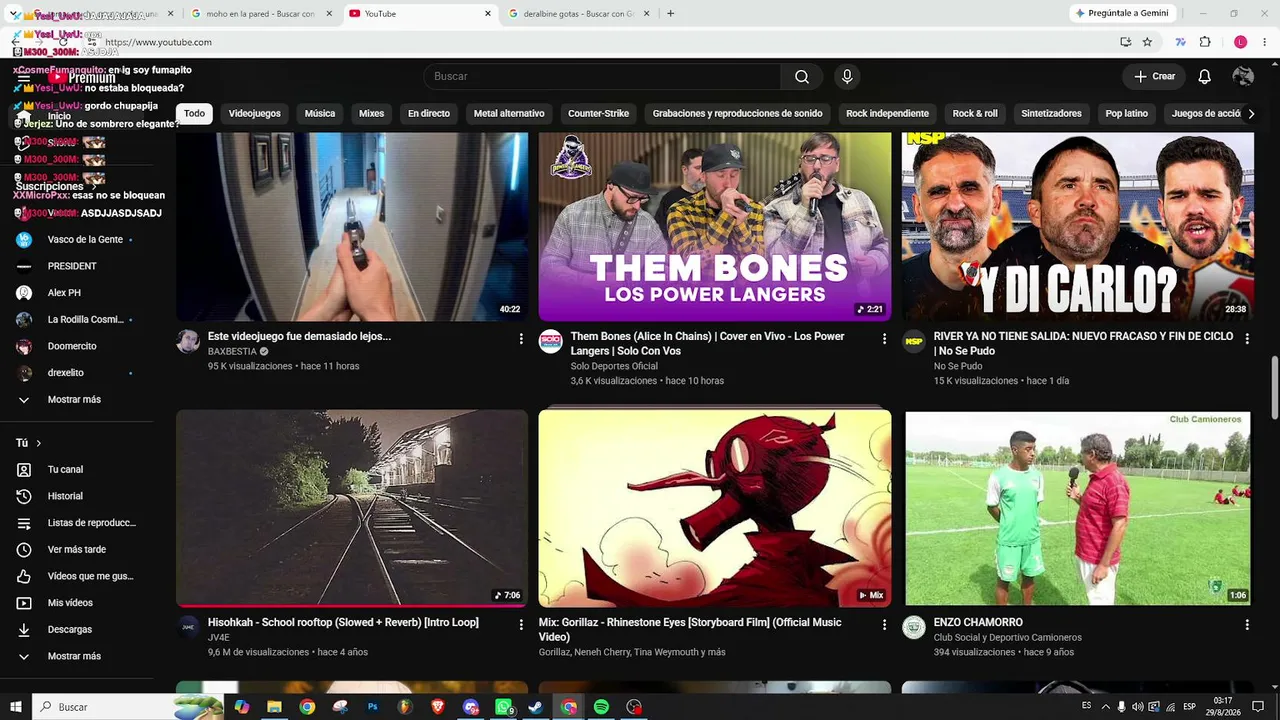Screen dimensions: 1280x720
Task: Click Pregúntale a Gemini button
Action: click(x=1121, y=14)
